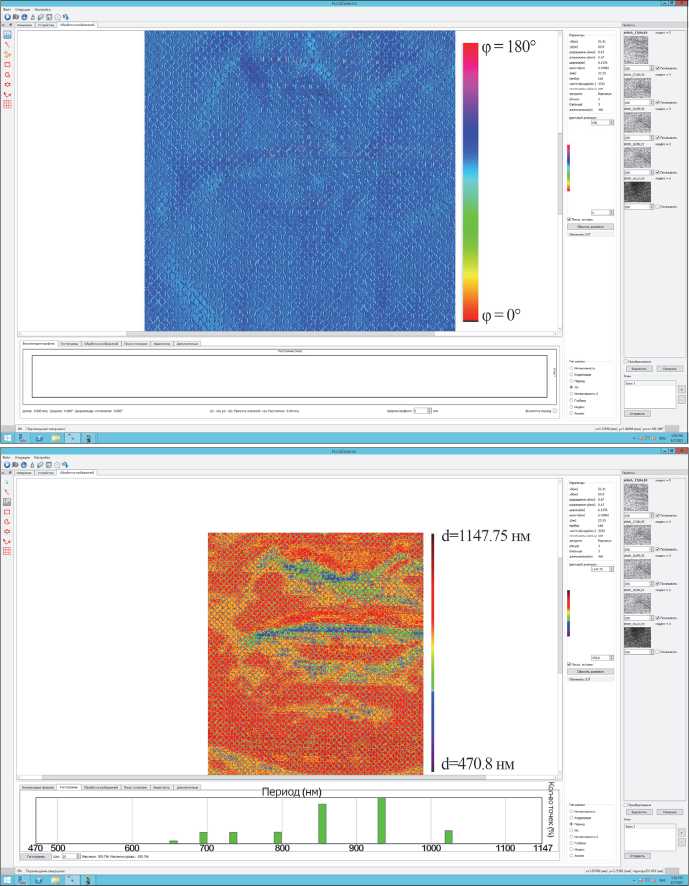Click left button under the transformations checkbox, top window

[639, 369]
